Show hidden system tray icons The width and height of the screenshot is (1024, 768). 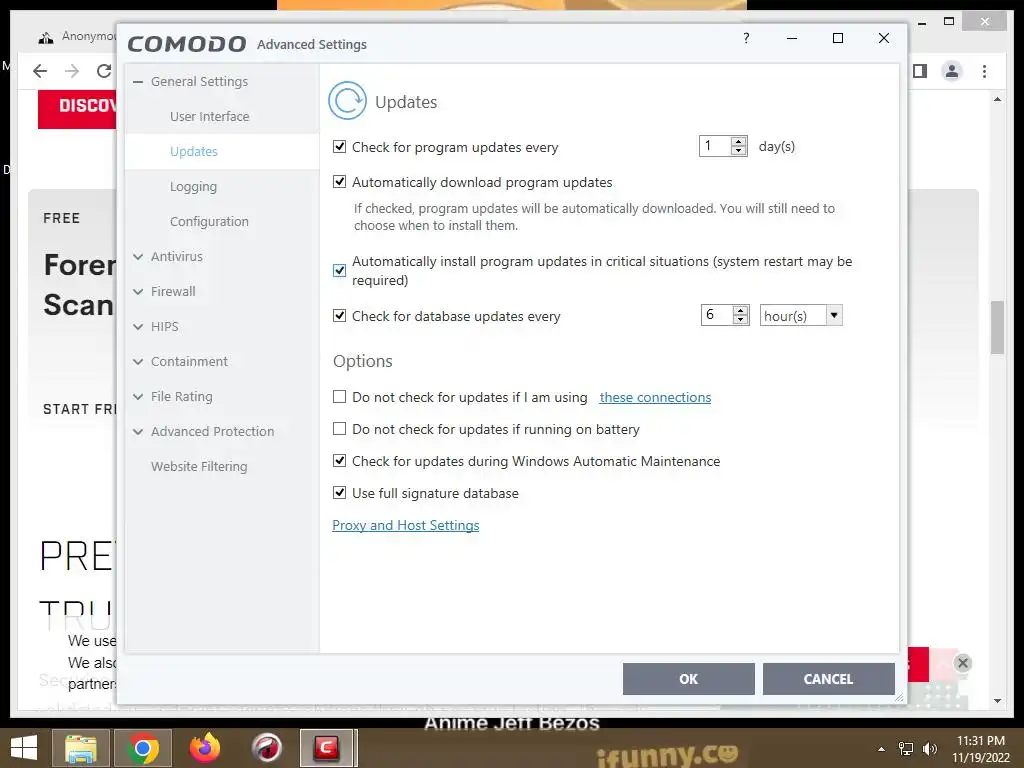tap(881, 749)
